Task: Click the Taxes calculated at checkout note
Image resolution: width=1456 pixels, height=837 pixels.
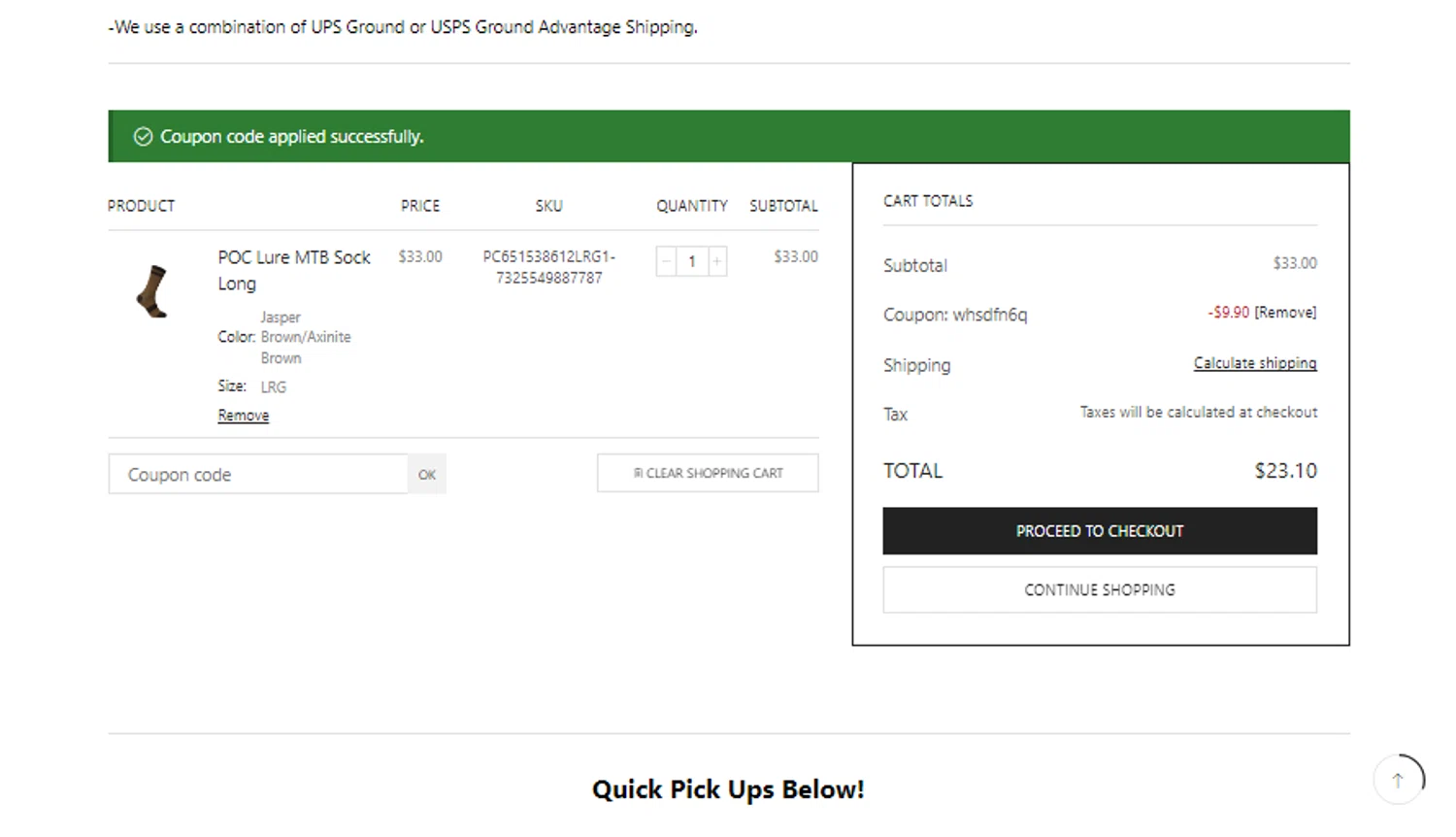Action: pos(1199,412)
